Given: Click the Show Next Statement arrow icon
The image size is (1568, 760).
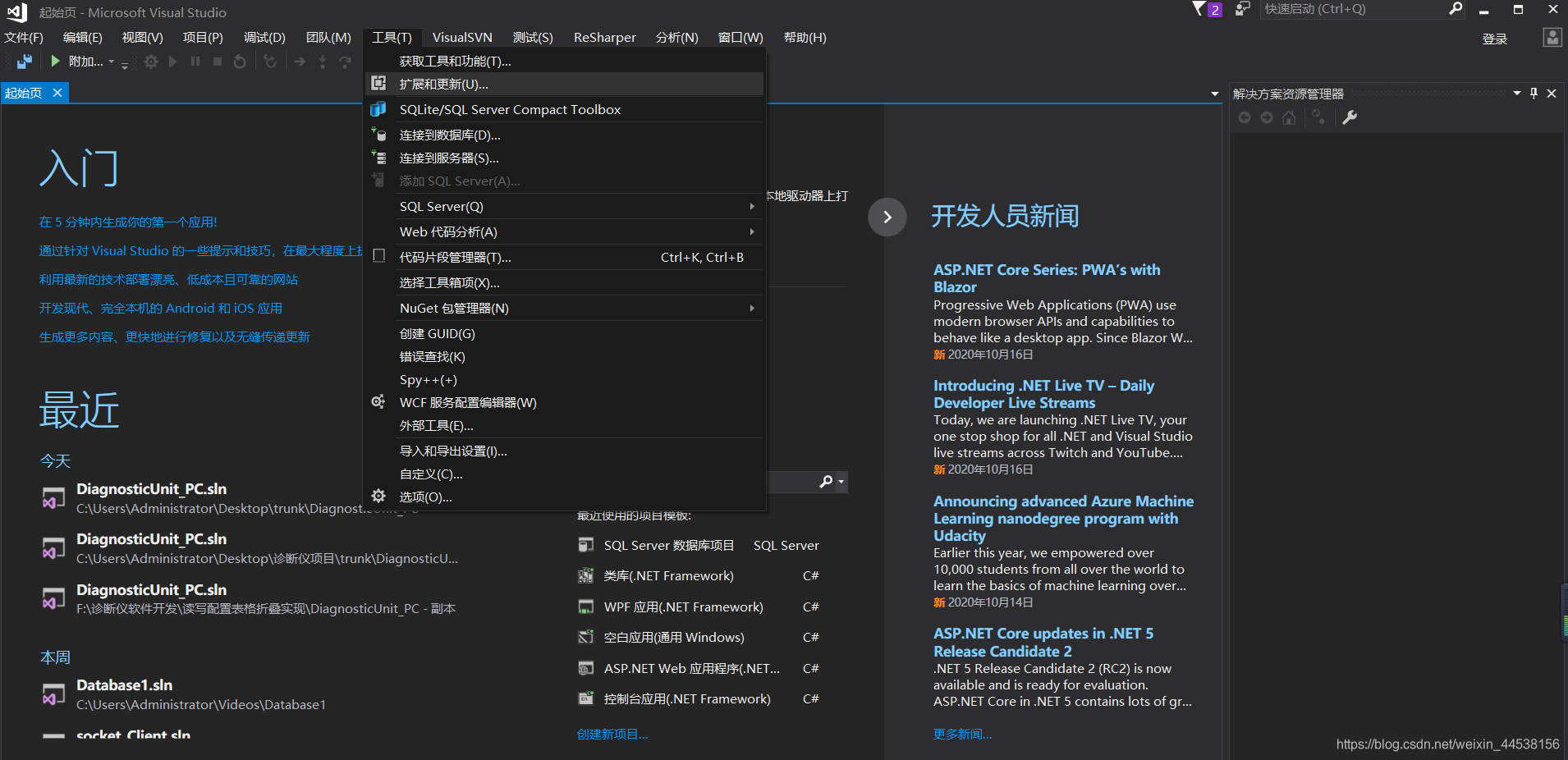Looking at the screenshot, I should 300,62.
